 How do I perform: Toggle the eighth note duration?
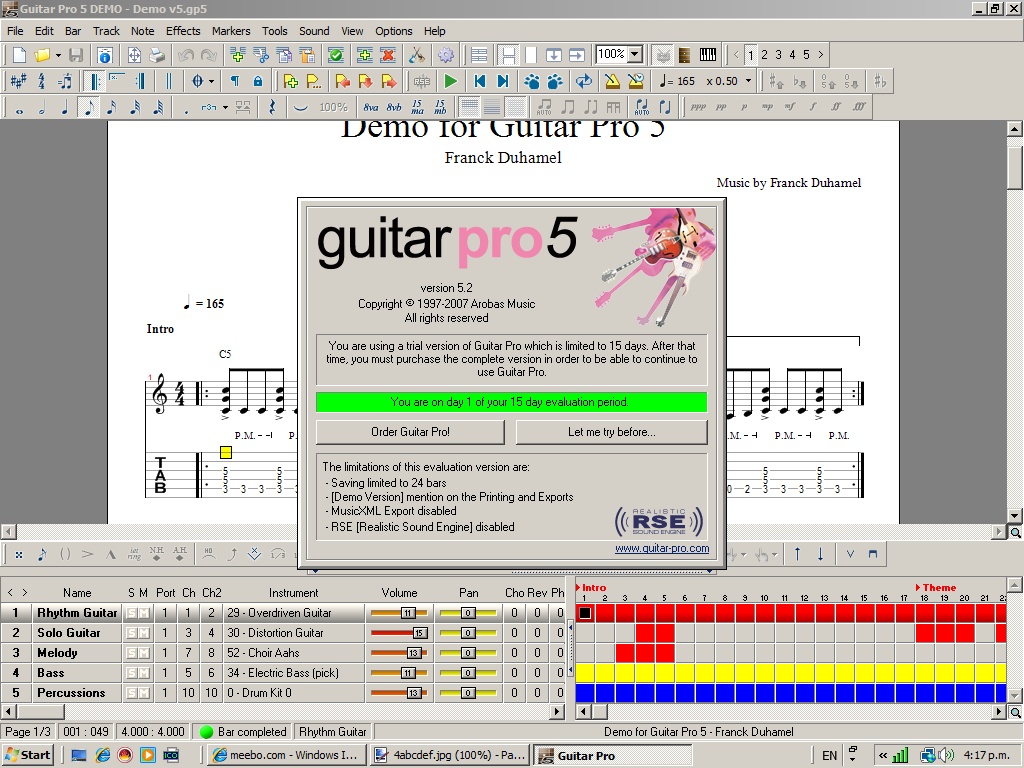click(88, 108)
